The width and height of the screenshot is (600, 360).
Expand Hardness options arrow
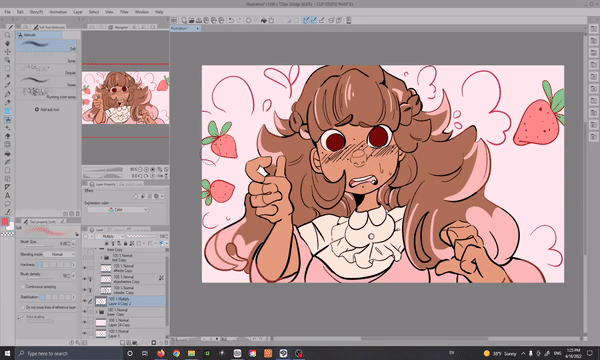(x=73, y=264)
